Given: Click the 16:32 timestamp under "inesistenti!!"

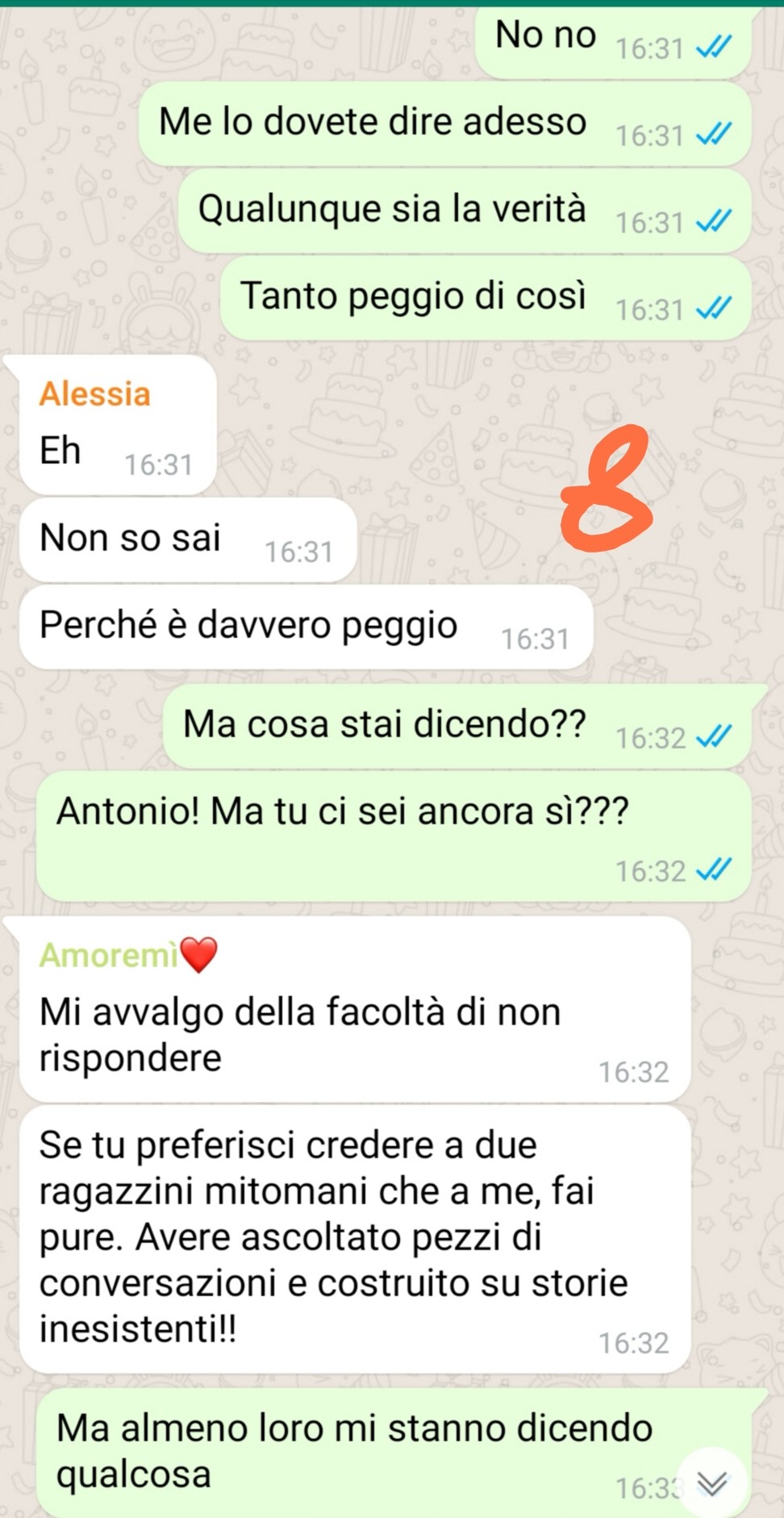Looking at the screenshot, I should tap(633, 1343).
